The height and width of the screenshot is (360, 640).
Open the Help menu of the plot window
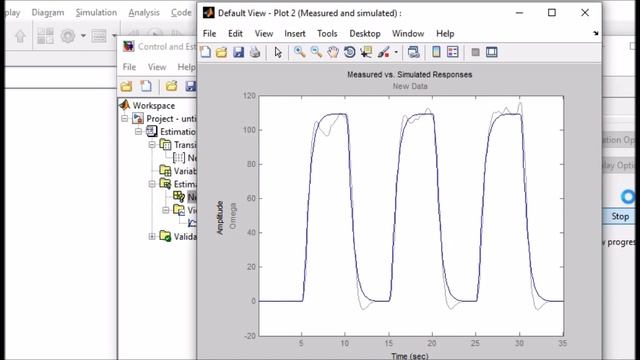point(445,33)
